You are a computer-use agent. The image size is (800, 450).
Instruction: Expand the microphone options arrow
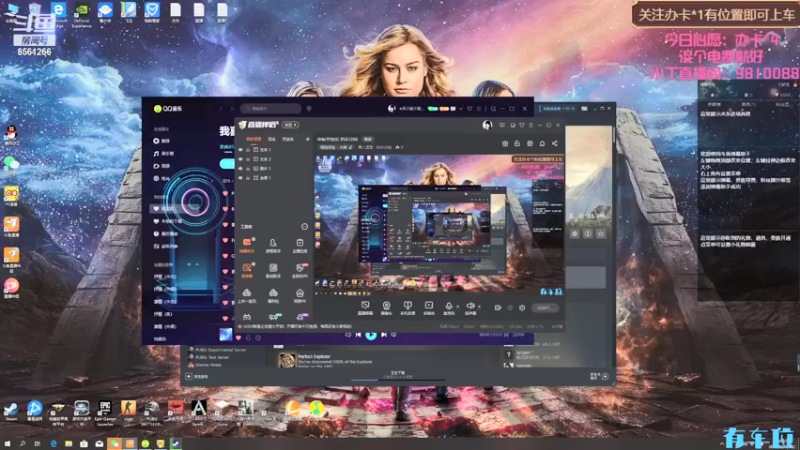[x=458, y=307]
